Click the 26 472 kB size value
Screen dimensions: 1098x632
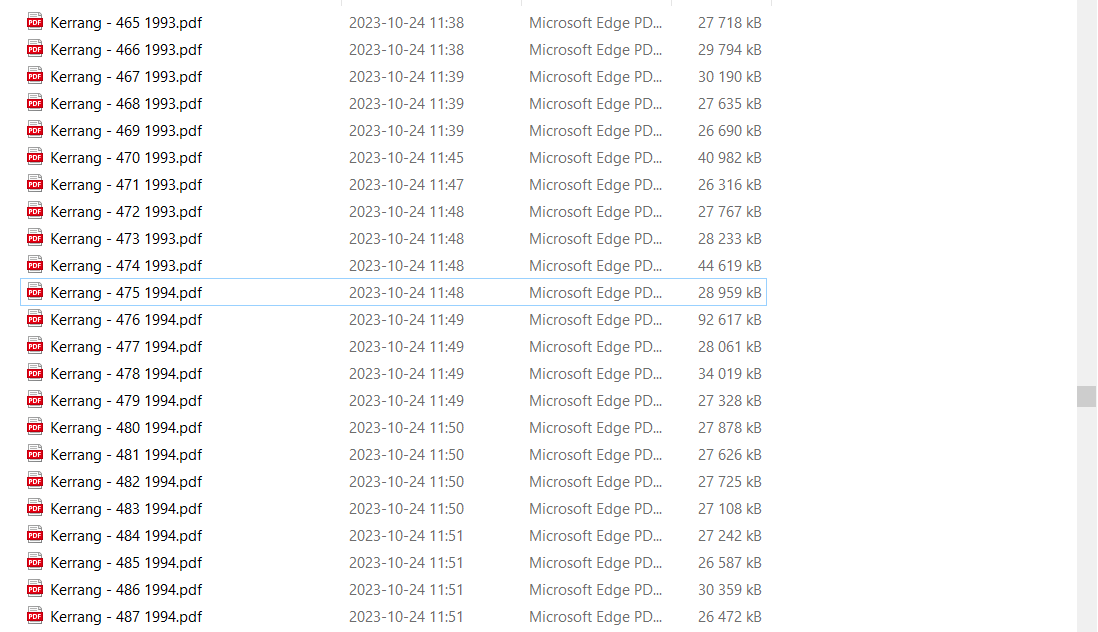(729, 617)
